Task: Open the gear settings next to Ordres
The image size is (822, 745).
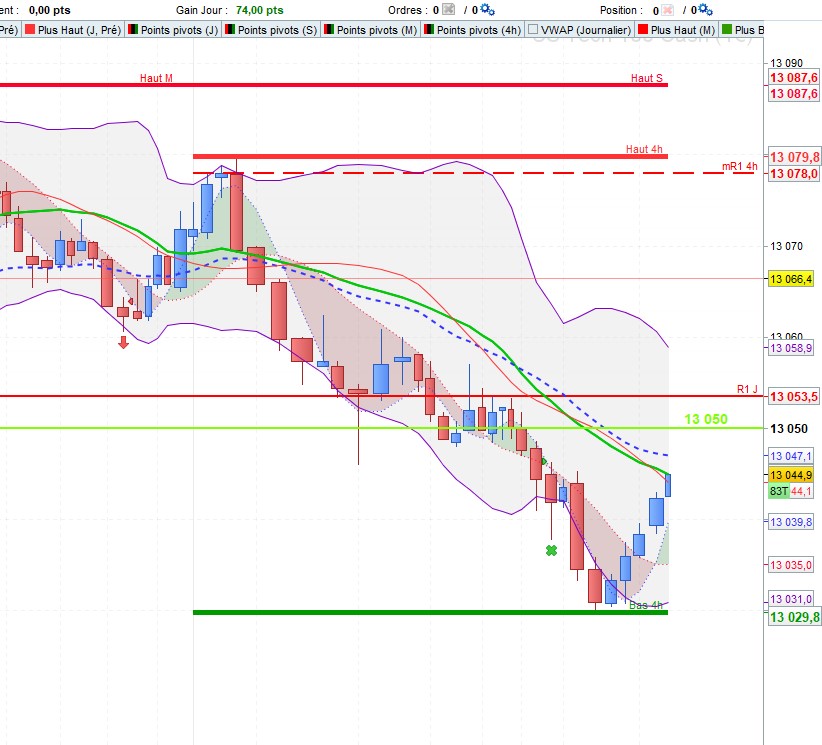Action: tap(488, 9)
